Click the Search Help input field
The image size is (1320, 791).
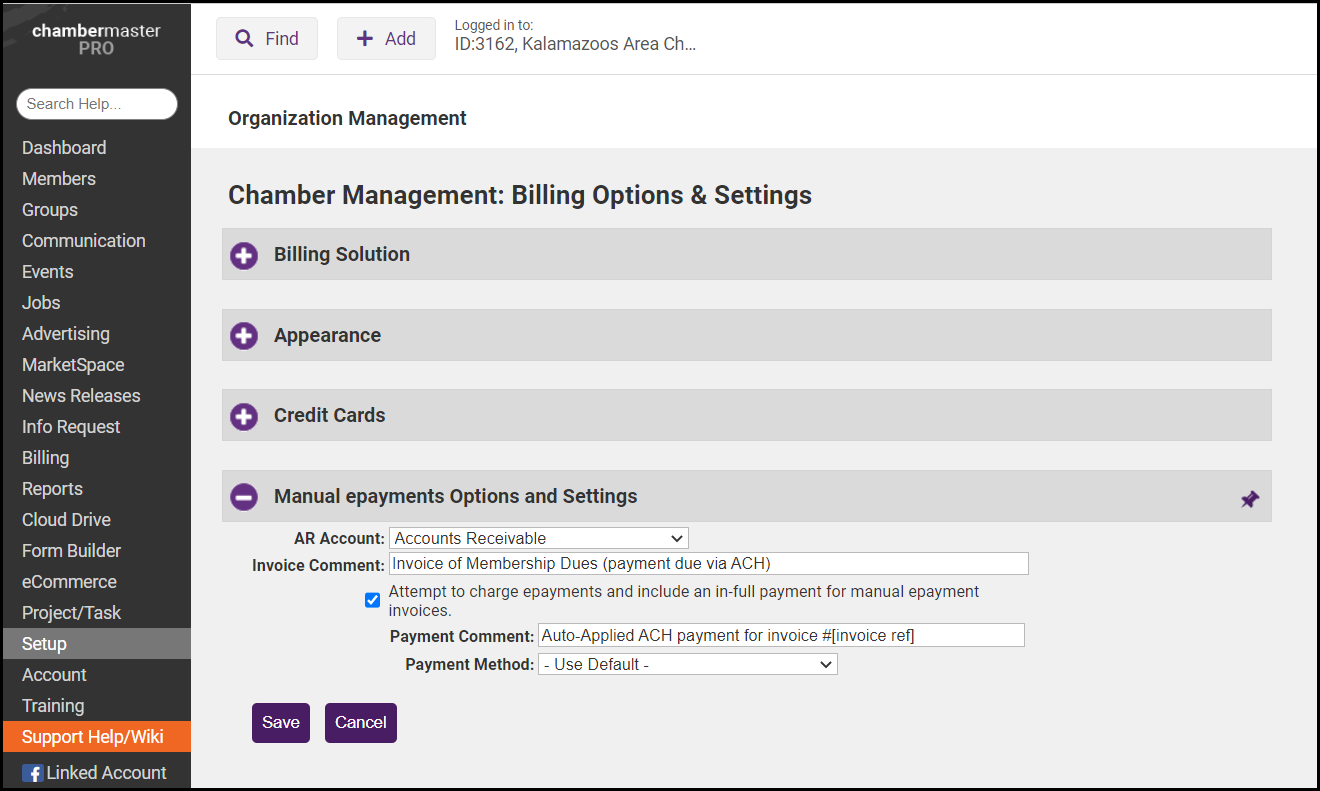(x=96, y=104)
